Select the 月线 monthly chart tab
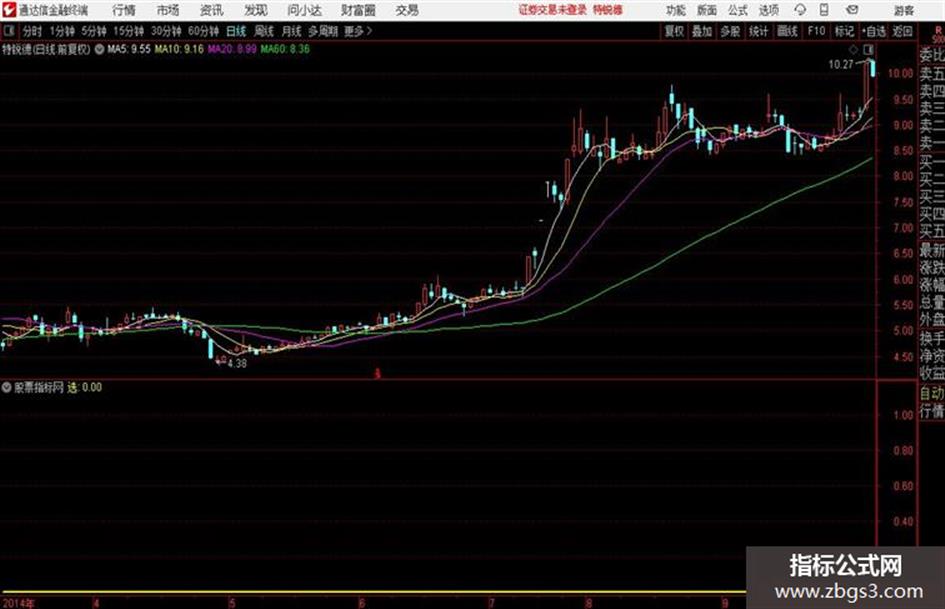Image resolution: width=945 pixels, height=609 pixels. 292,31
